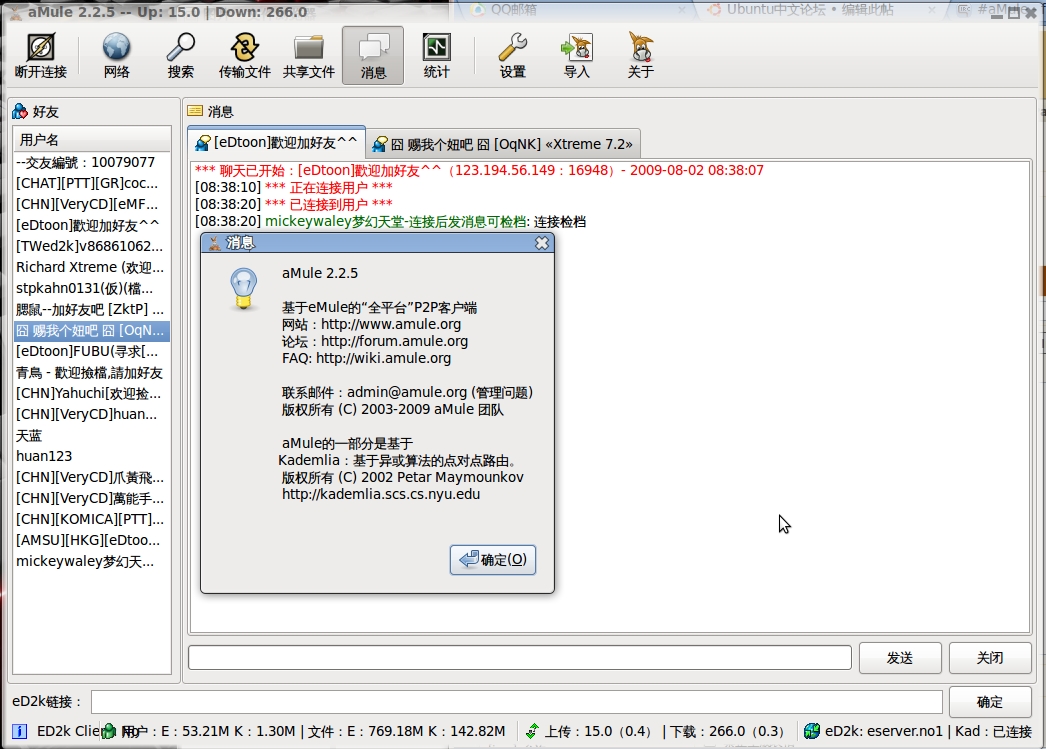Click the 关闭 close chat button

coord(990,658)
